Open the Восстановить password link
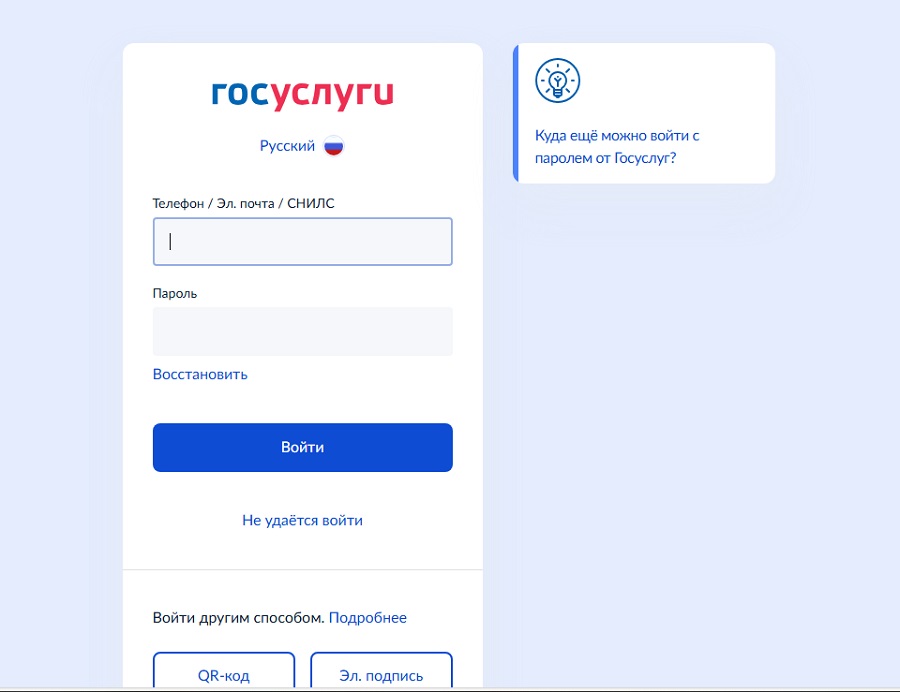900x692 pixels. tap(200, 374)
